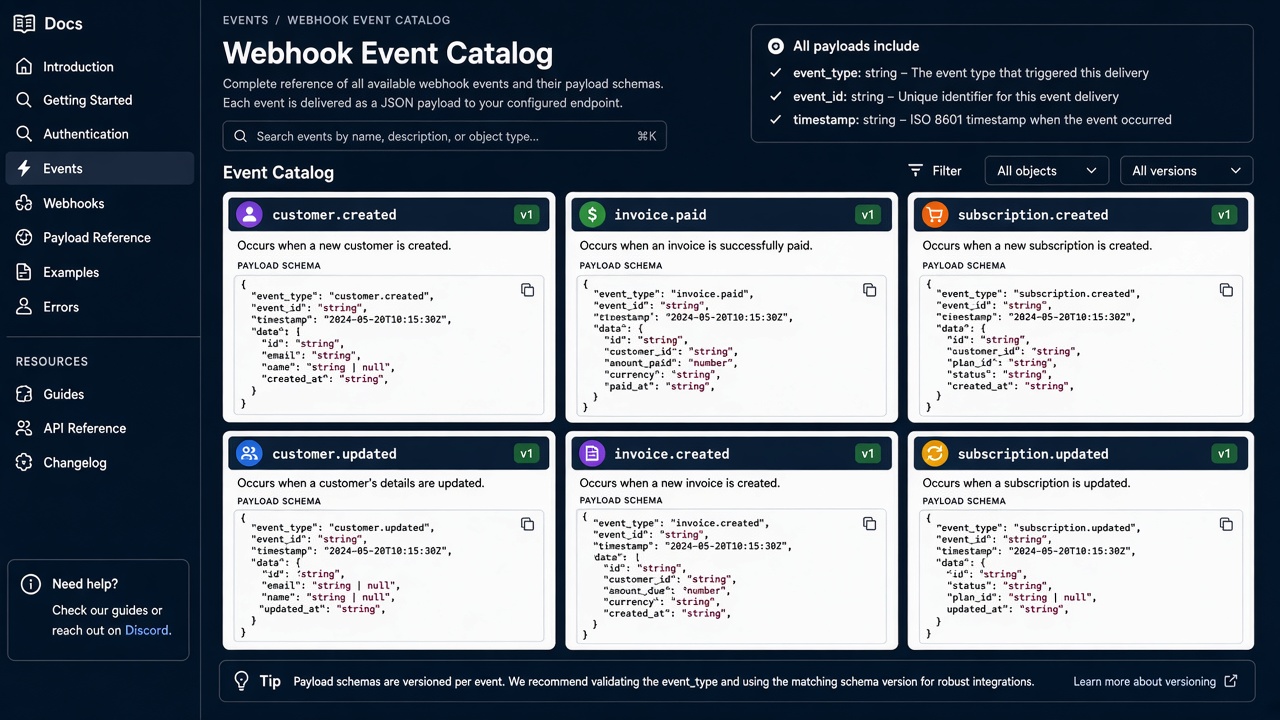Image resolution: width=1280 pixels, height=720 pixels.
Task: Click the EVENTS breadcrumb
Action: pos(245,20)
